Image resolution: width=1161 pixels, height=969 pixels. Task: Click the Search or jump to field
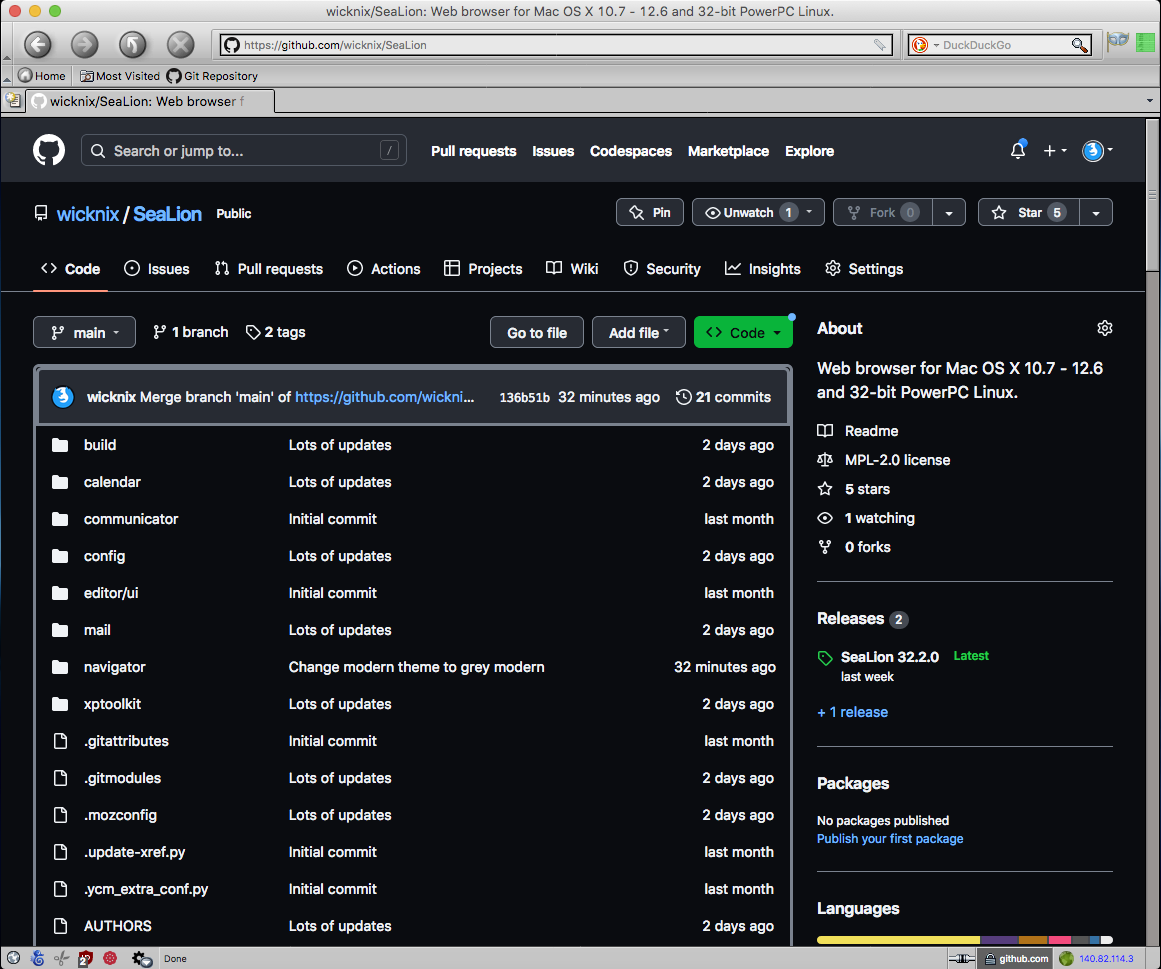click(244, 150)
